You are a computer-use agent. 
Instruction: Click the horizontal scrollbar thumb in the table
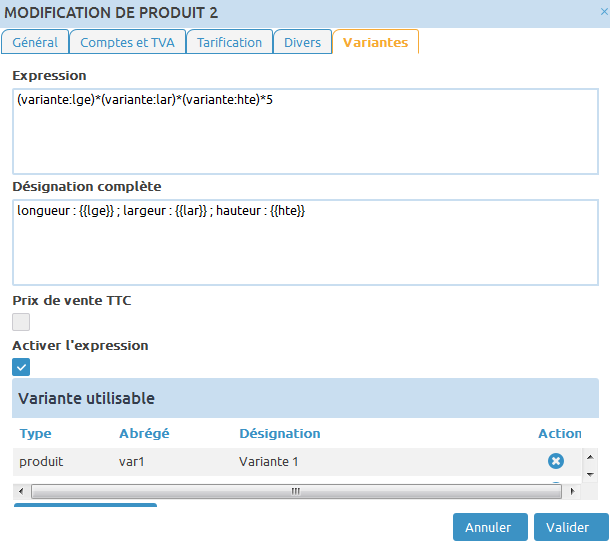pyautogui.click(x=296, y=491)
